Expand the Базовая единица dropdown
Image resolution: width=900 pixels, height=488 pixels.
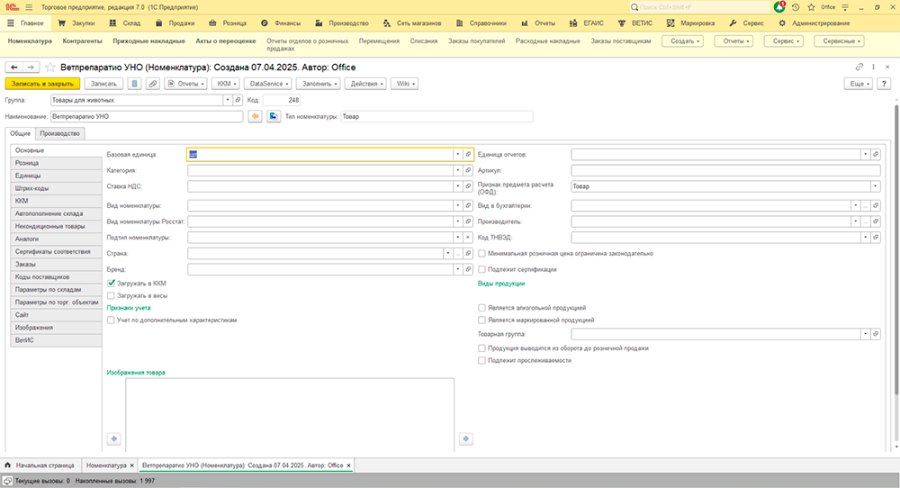[457, 154]
